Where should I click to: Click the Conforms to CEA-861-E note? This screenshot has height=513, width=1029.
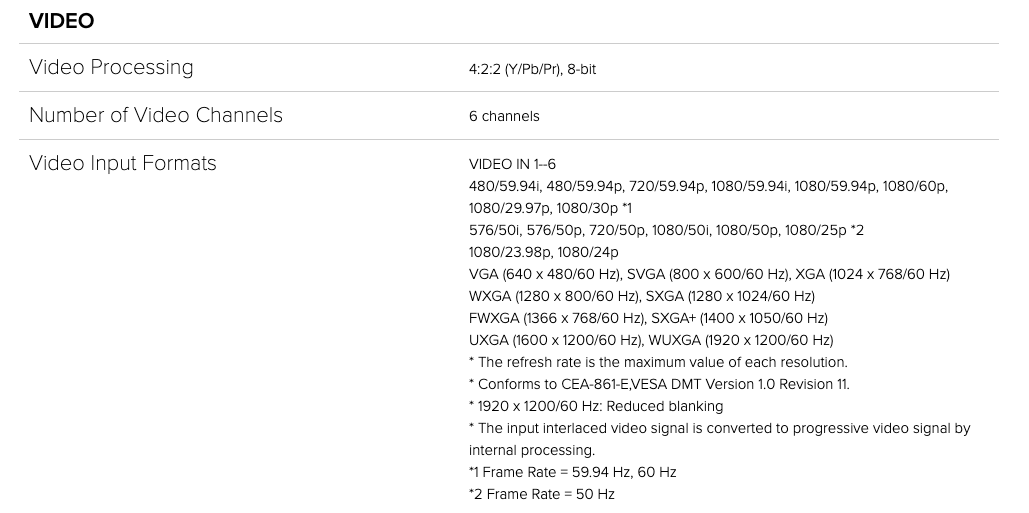coord(659,384)
